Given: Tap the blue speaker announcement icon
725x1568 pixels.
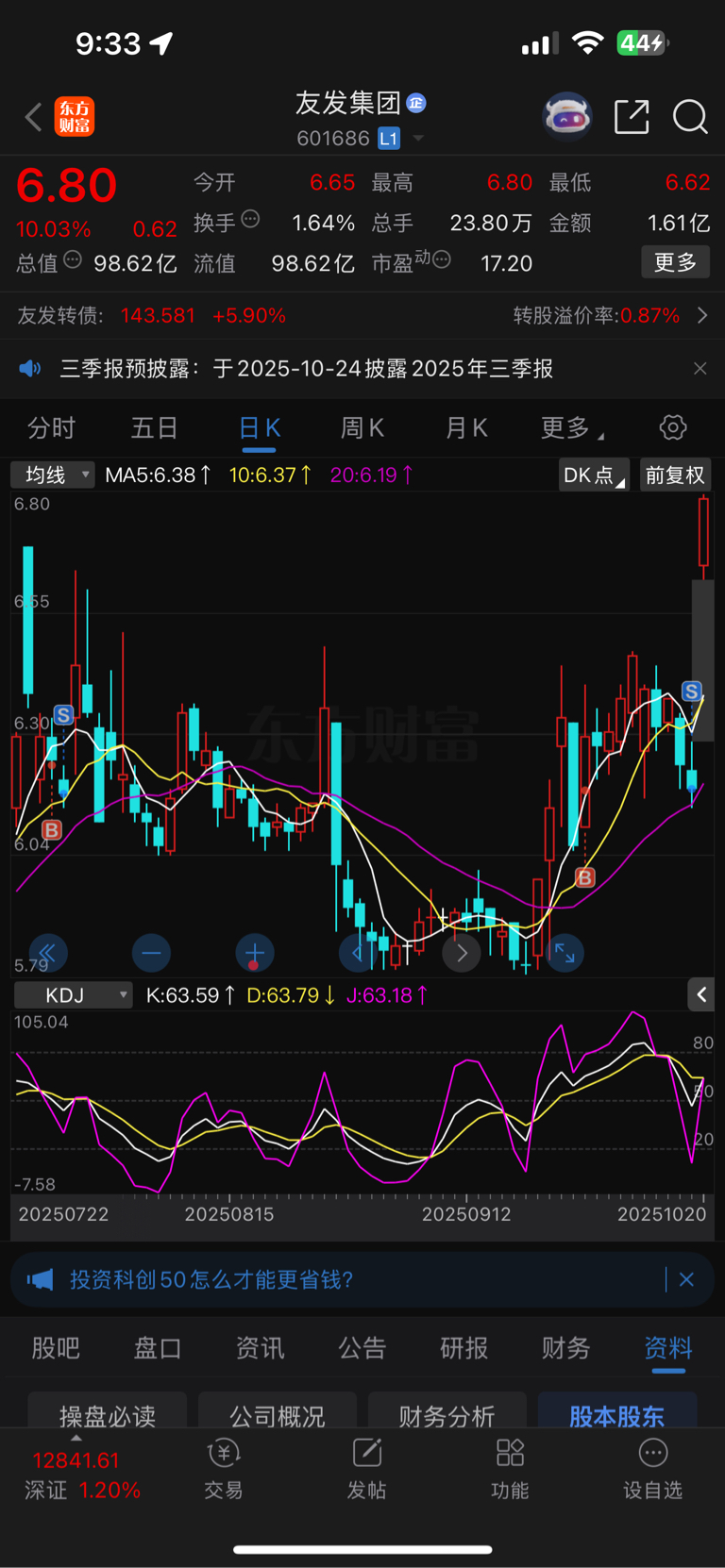Looking at the screenshot, I should 30,368.
